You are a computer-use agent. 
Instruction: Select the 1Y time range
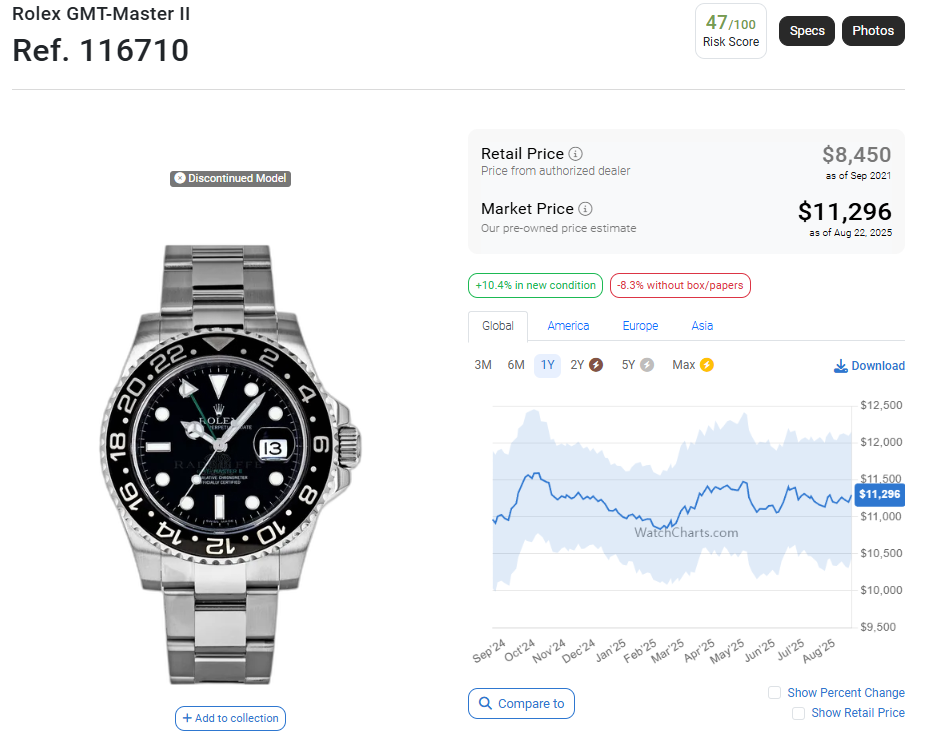[x=547, y=365]
